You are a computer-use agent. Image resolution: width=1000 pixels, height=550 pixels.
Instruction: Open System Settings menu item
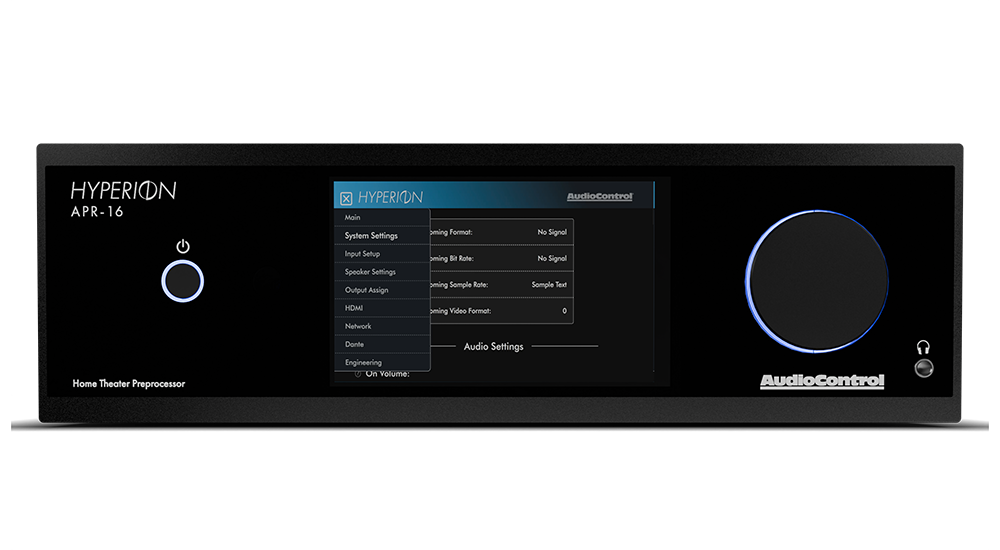point(382,235)
